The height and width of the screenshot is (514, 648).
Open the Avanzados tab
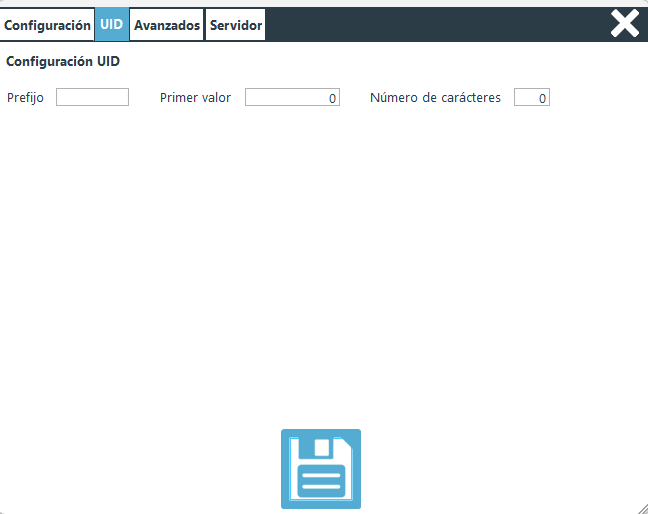(167, 25)
